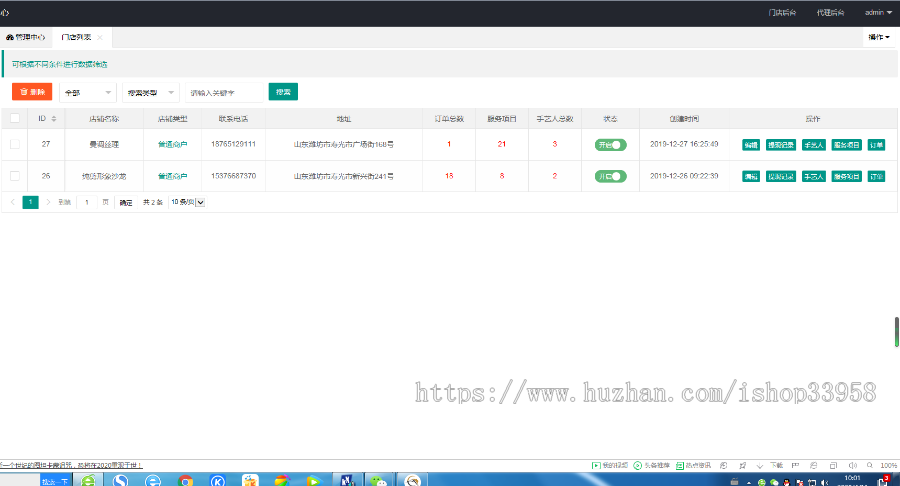Open the 全部 filter dropdown
Screen dimensions: 900x486
click(x=88, y=92)
